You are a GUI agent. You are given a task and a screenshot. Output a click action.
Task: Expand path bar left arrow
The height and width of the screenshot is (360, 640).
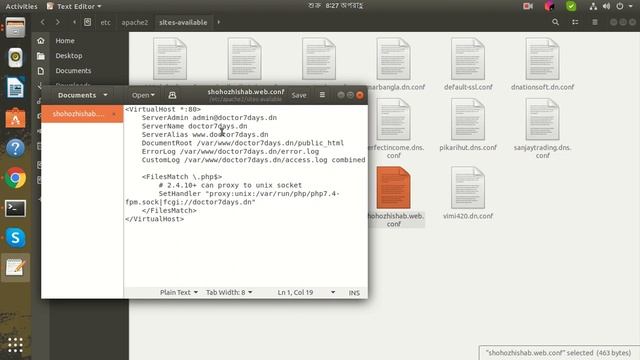[x=74, y=22]
